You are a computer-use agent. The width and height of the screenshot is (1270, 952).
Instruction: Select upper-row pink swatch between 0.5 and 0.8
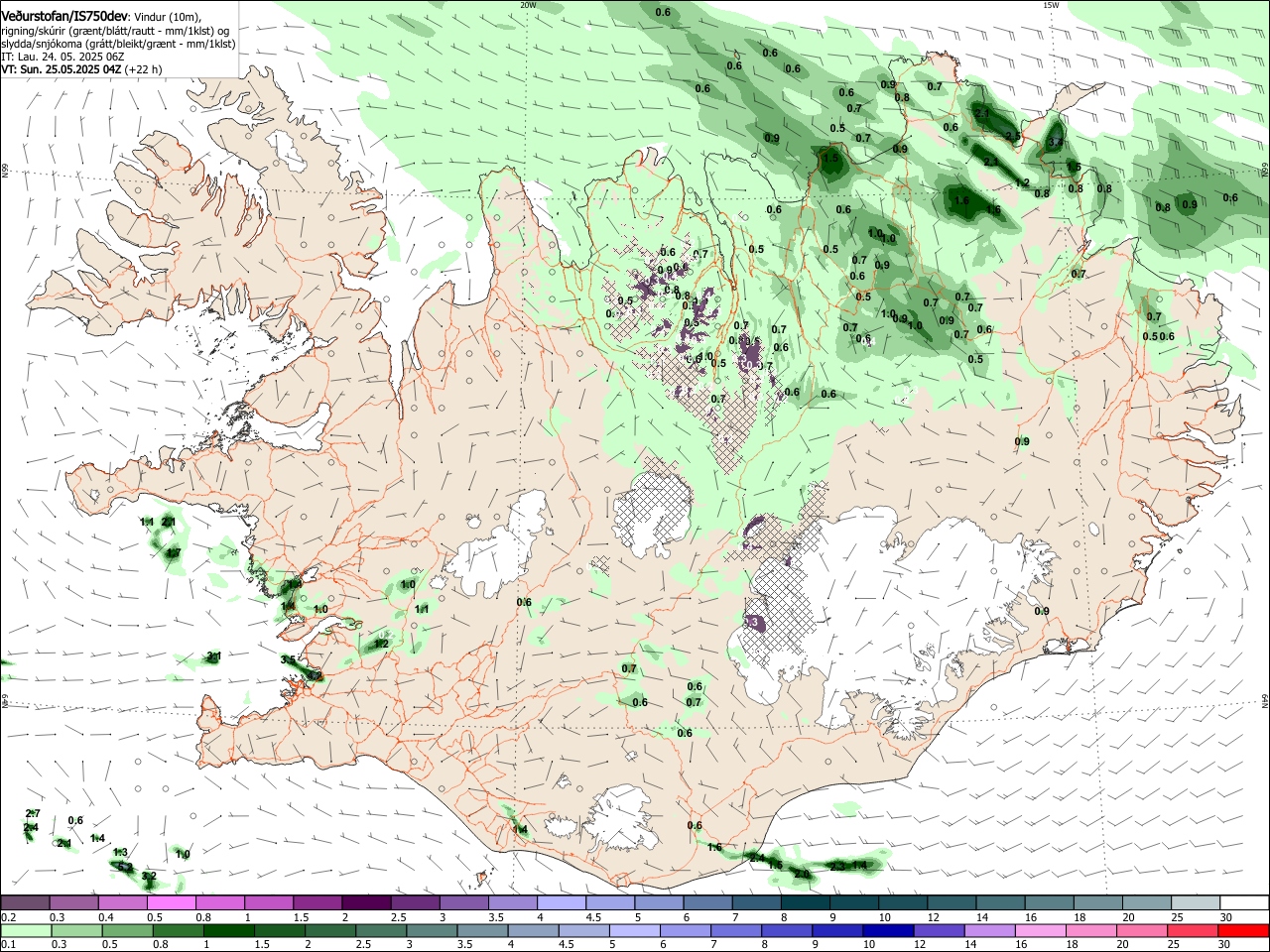click(x=171, y=903)
